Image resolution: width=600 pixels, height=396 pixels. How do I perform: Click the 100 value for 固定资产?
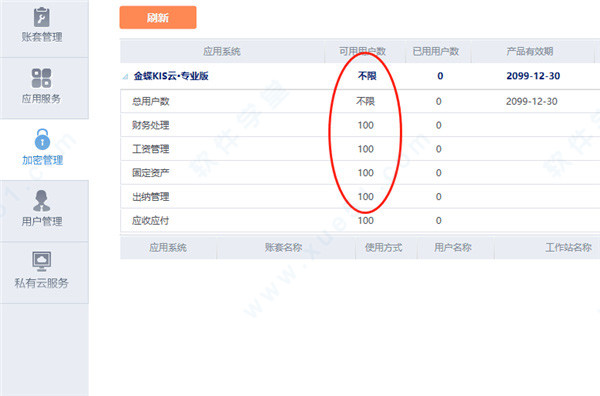coord(365,173)
